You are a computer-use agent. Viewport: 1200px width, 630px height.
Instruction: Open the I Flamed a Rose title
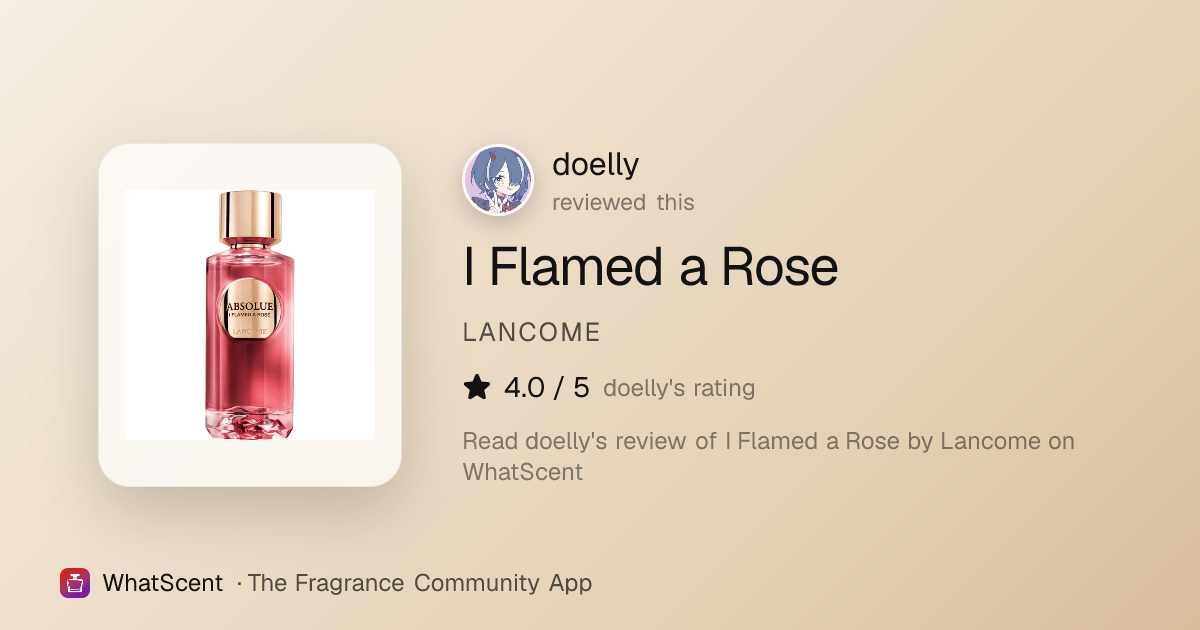coord(650,267)
